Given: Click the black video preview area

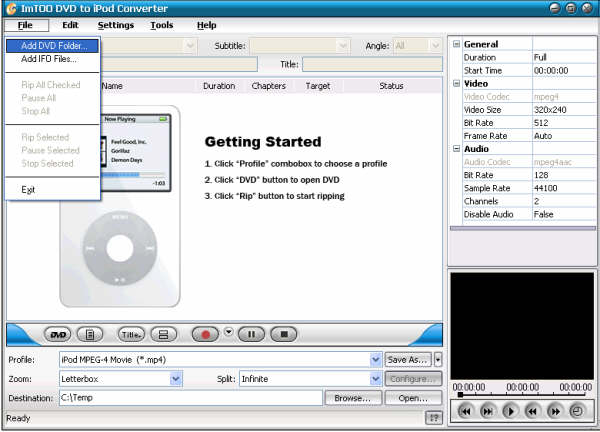Looking at the screenshot, I should (522, 326).
